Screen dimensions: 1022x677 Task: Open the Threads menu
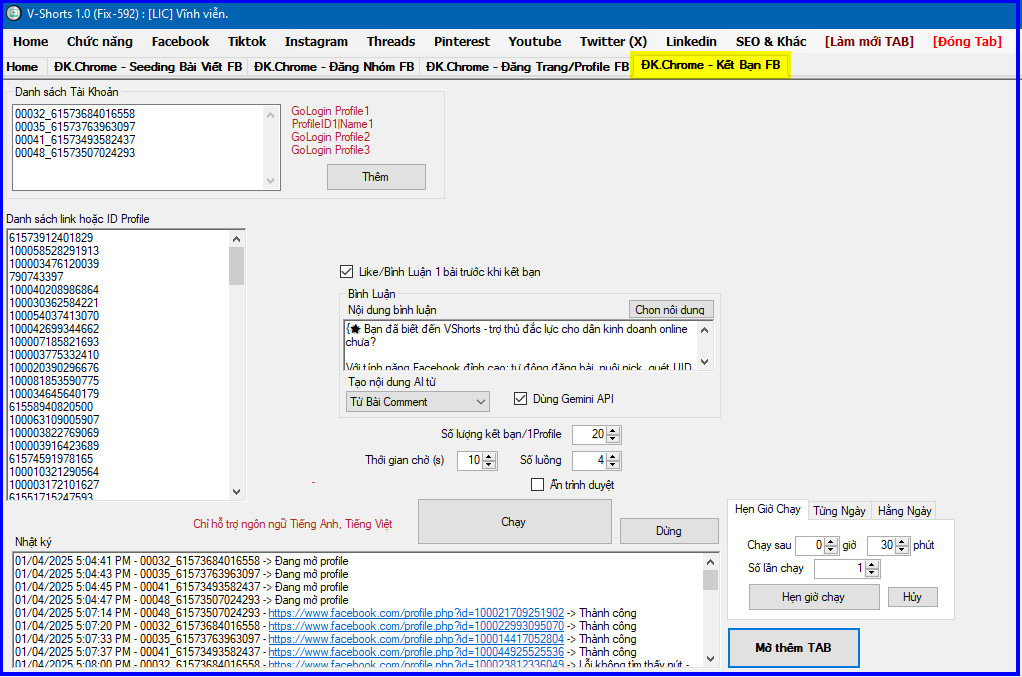[x=391, y=42]
